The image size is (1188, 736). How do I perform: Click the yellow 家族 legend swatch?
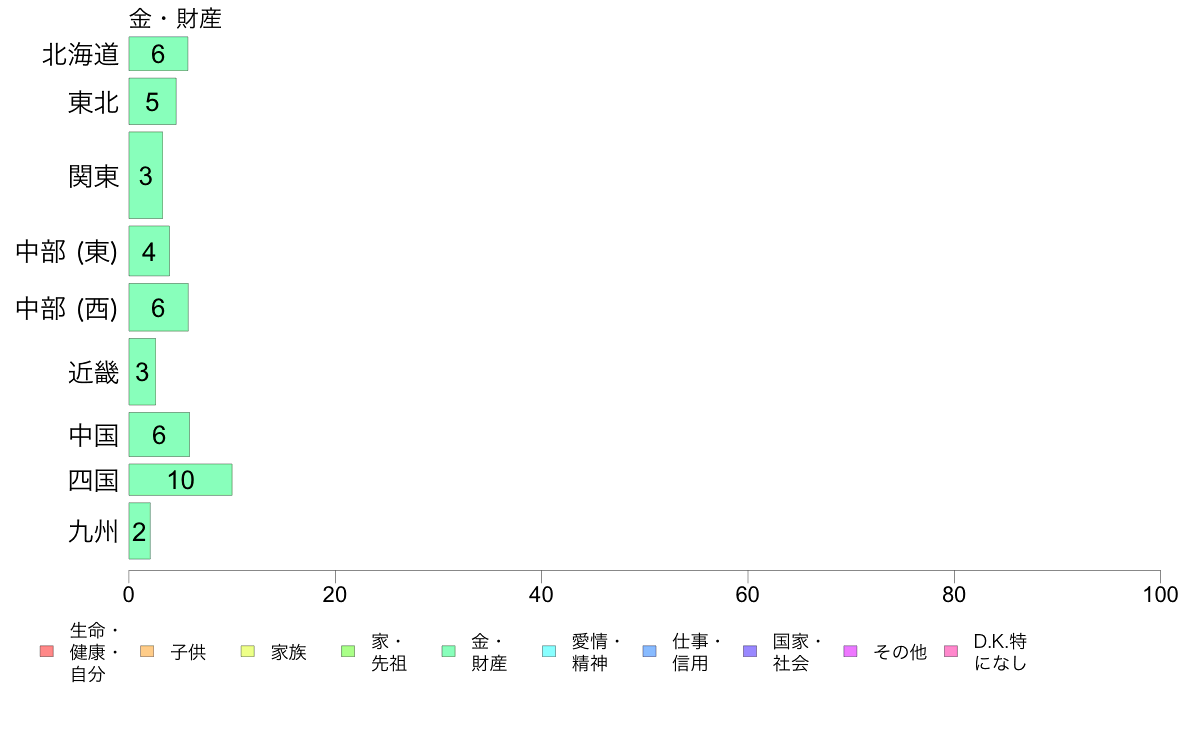(248, 652)
